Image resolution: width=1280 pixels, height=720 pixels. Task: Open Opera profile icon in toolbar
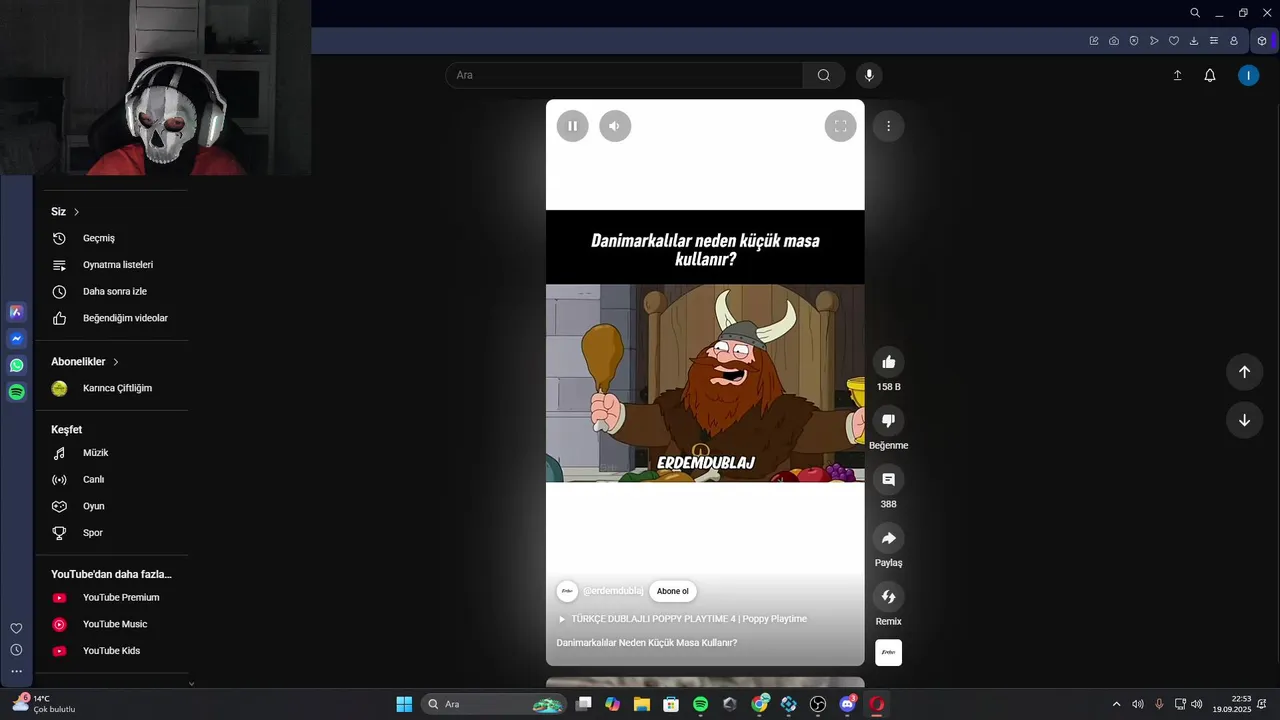point(1234,41)
